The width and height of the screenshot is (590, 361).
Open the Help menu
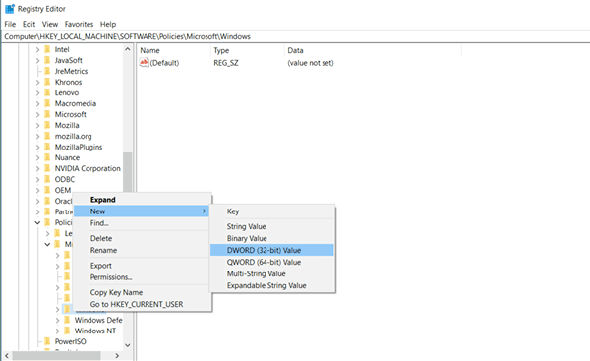(108, 24)
